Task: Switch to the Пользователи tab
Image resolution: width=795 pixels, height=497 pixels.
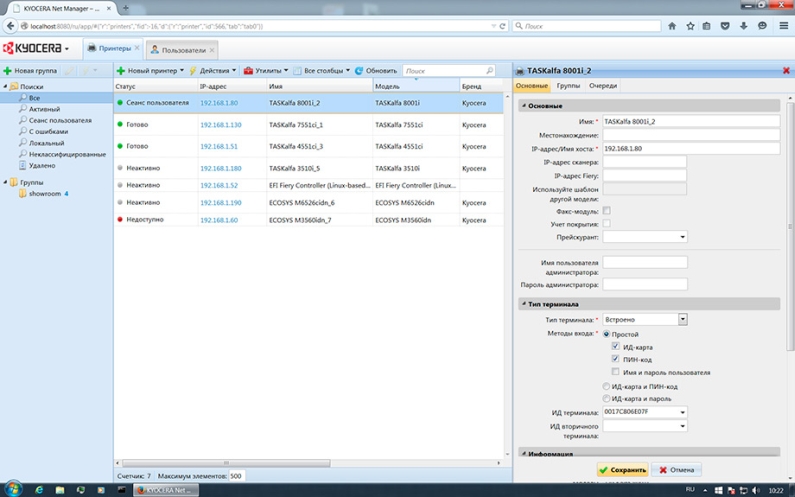Action: tap(182, 49)
